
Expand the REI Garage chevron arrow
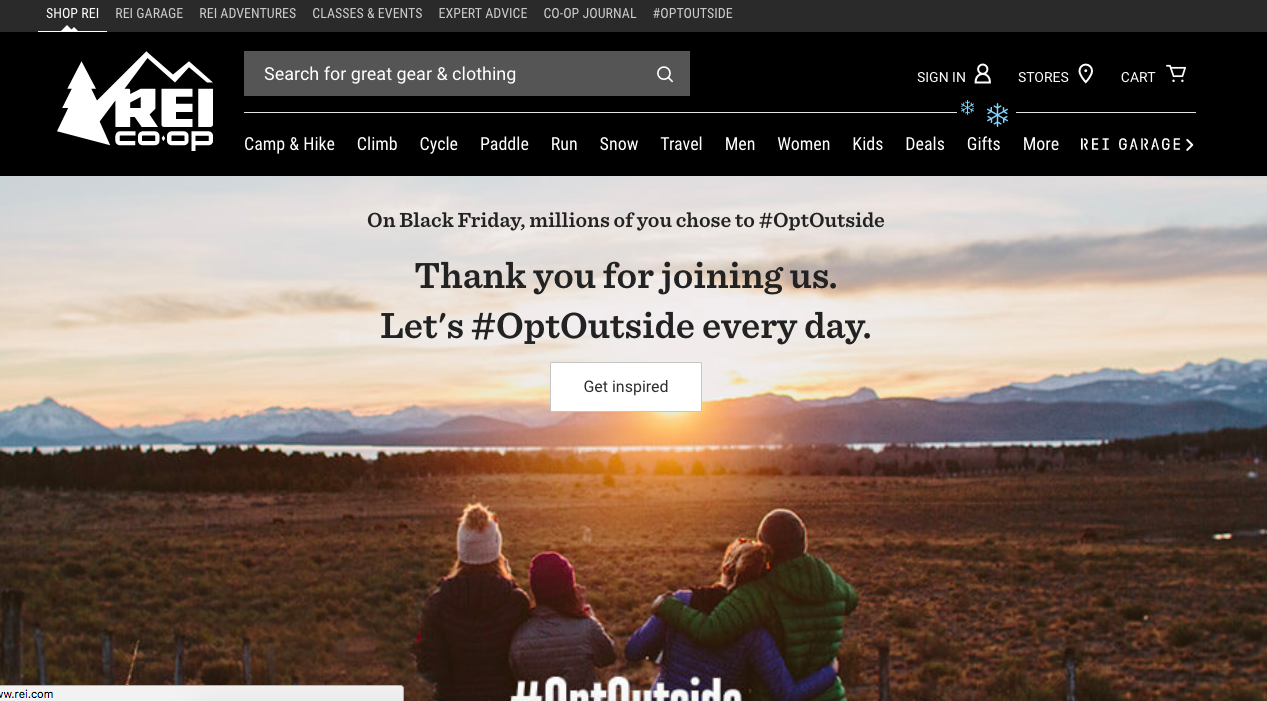point(1190,145)
